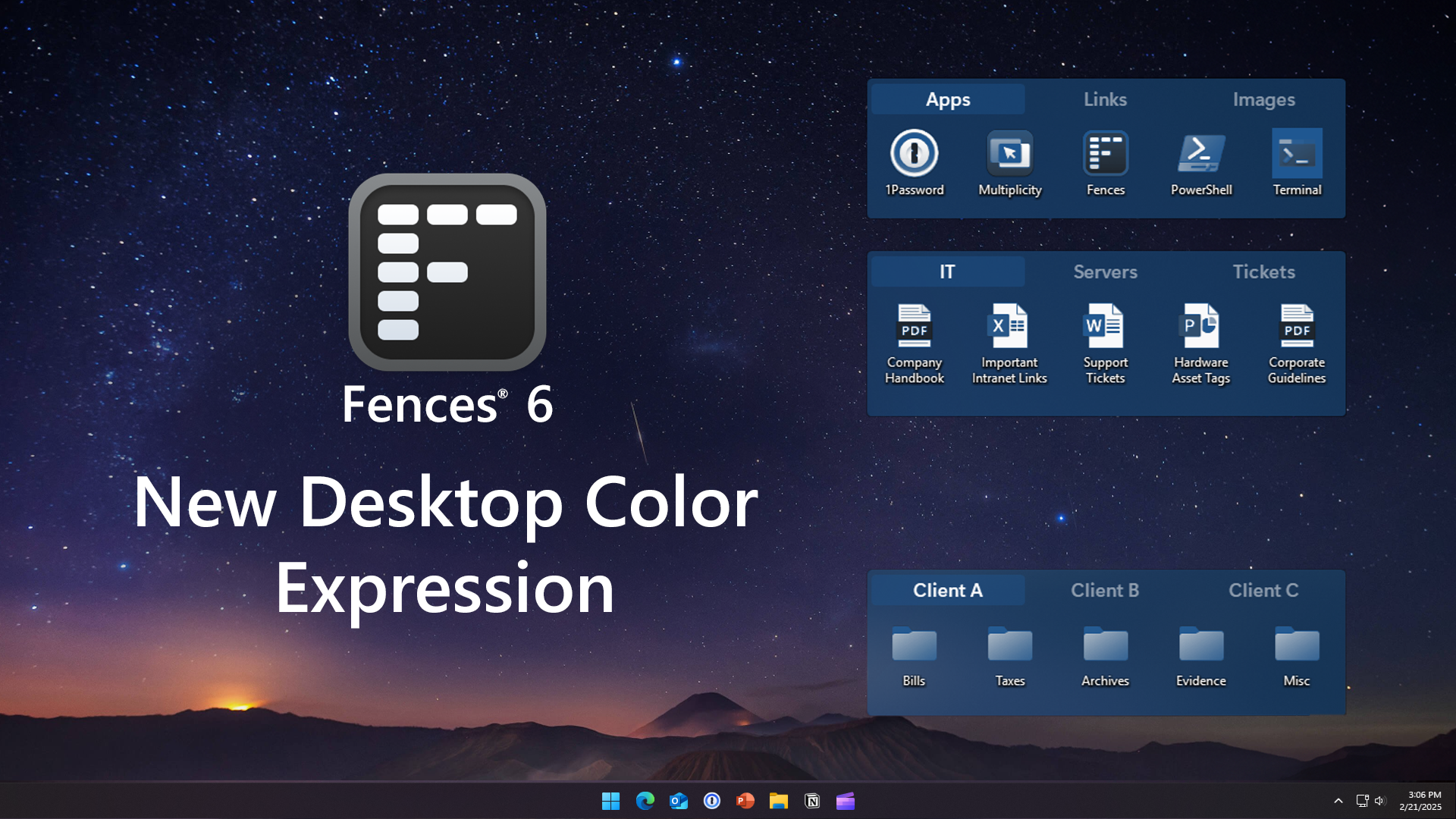Open the 1Password app in Apps fence
This screenshot has height=819, width=1456.
(x=914, y=162)
